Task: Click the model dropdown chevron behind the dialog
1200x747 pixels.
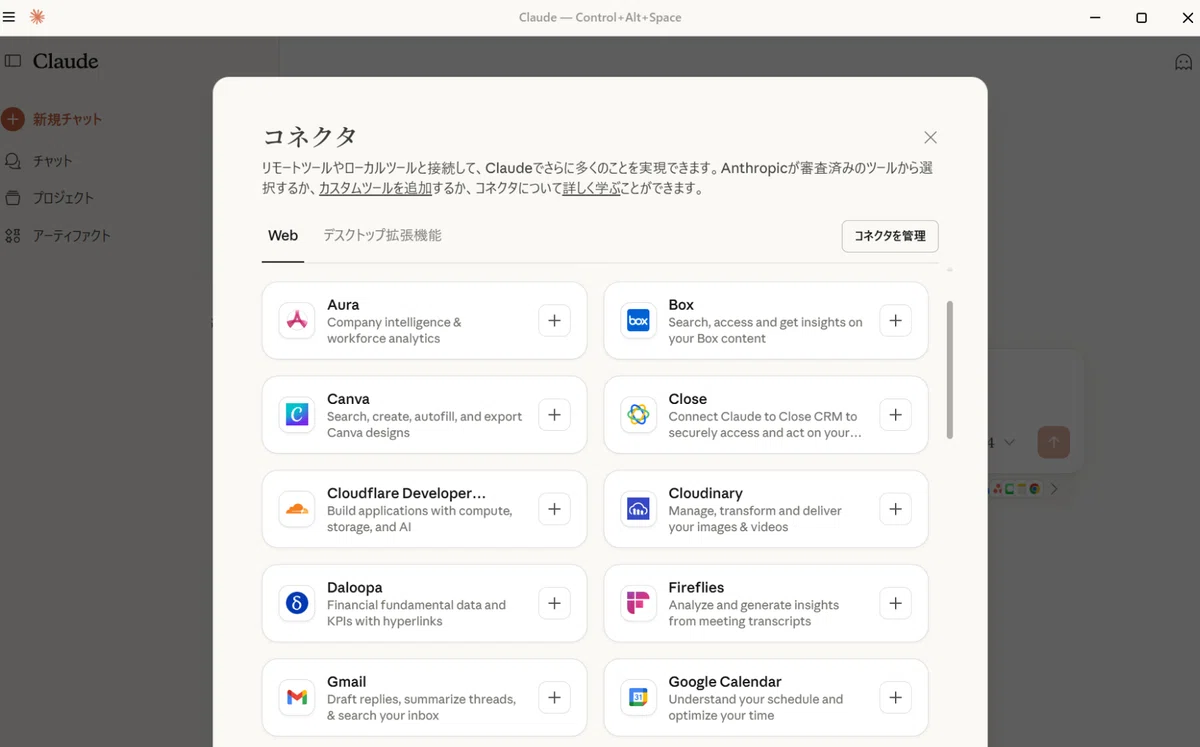Action: coord(1009,442)
